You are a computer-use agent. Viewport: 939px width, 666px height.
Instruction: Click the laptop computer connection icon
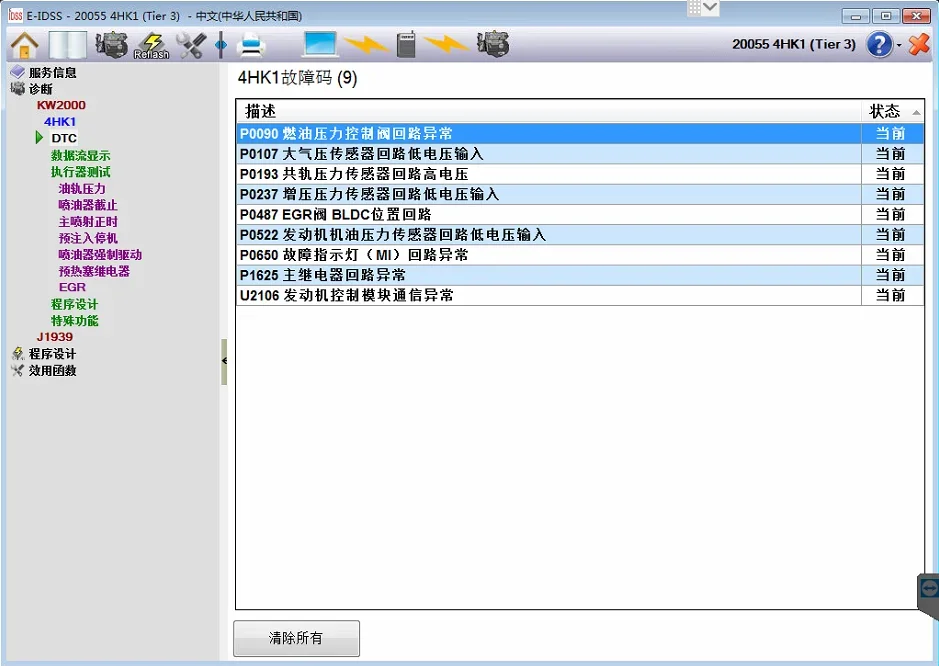(321, 44)
